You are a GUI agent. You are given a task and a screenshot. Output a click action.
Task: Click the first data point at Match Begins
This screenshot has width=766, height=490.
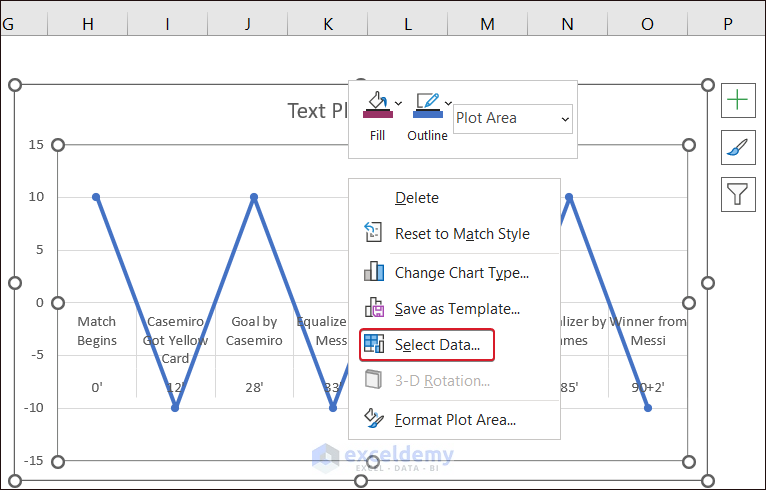pyautogui.click(x=96, y=197)
